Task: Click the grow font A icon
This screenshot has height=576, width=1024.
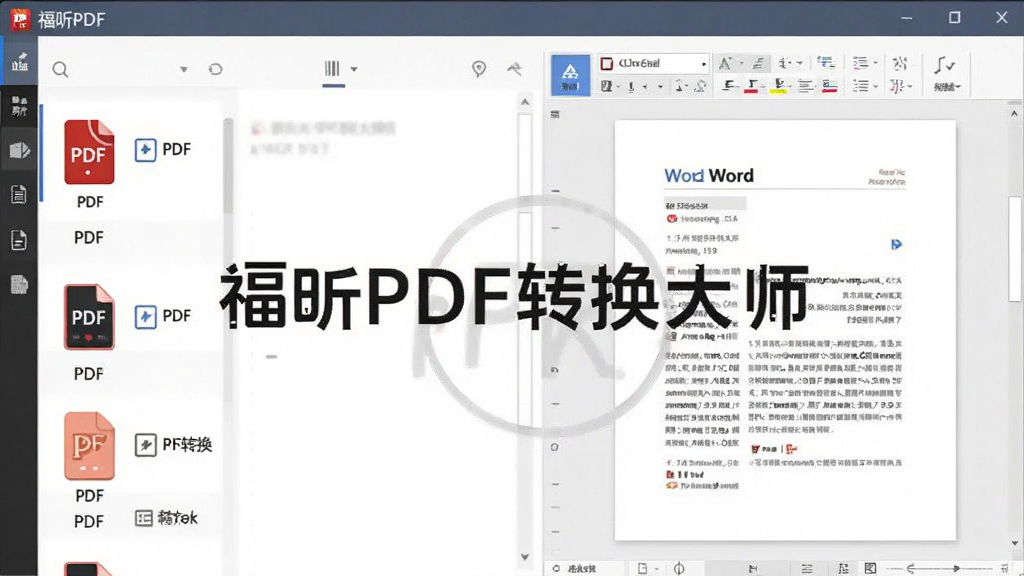Action: 724,63
